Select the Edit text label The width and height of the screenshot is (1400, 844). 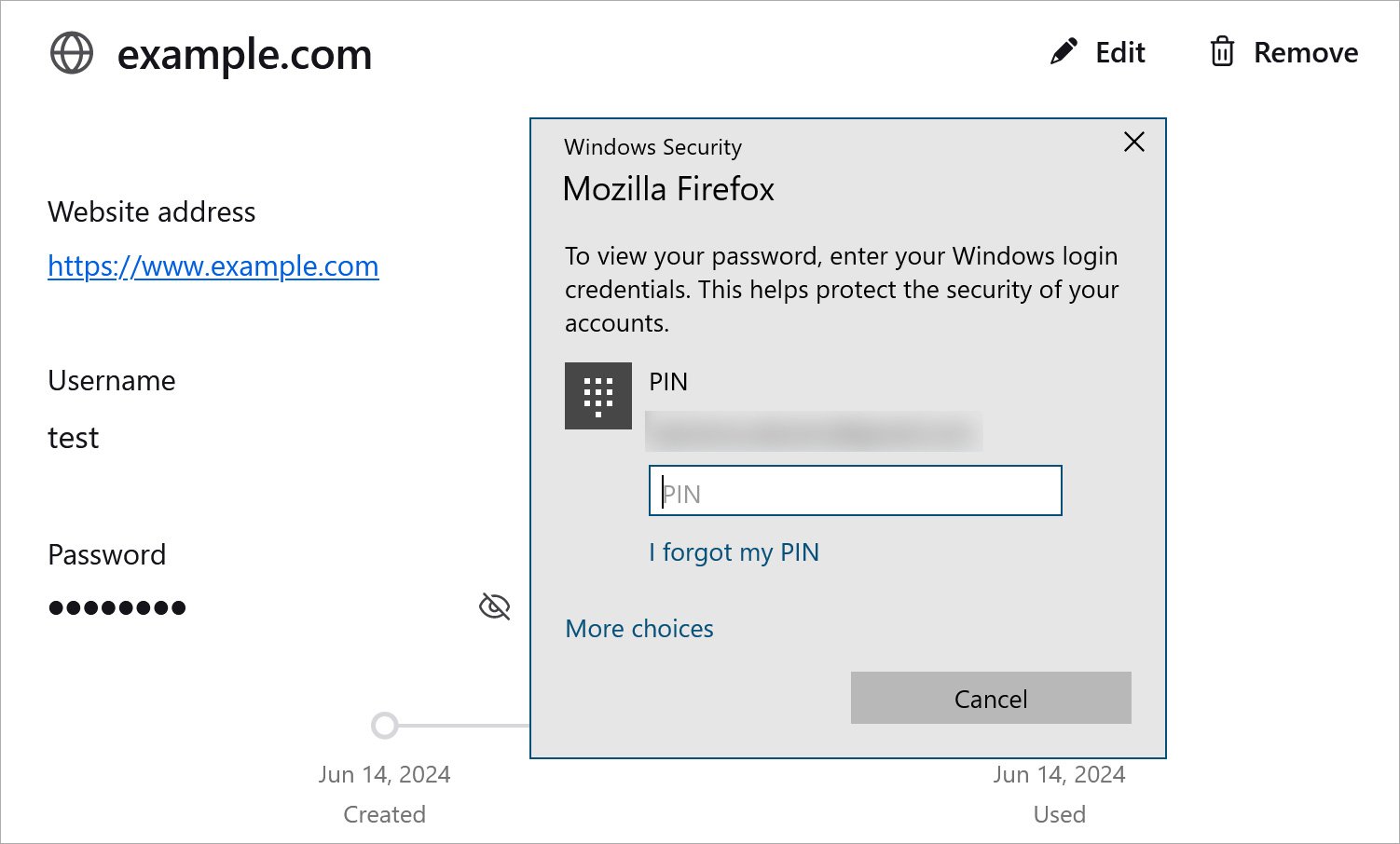(x=1120, y=53)
